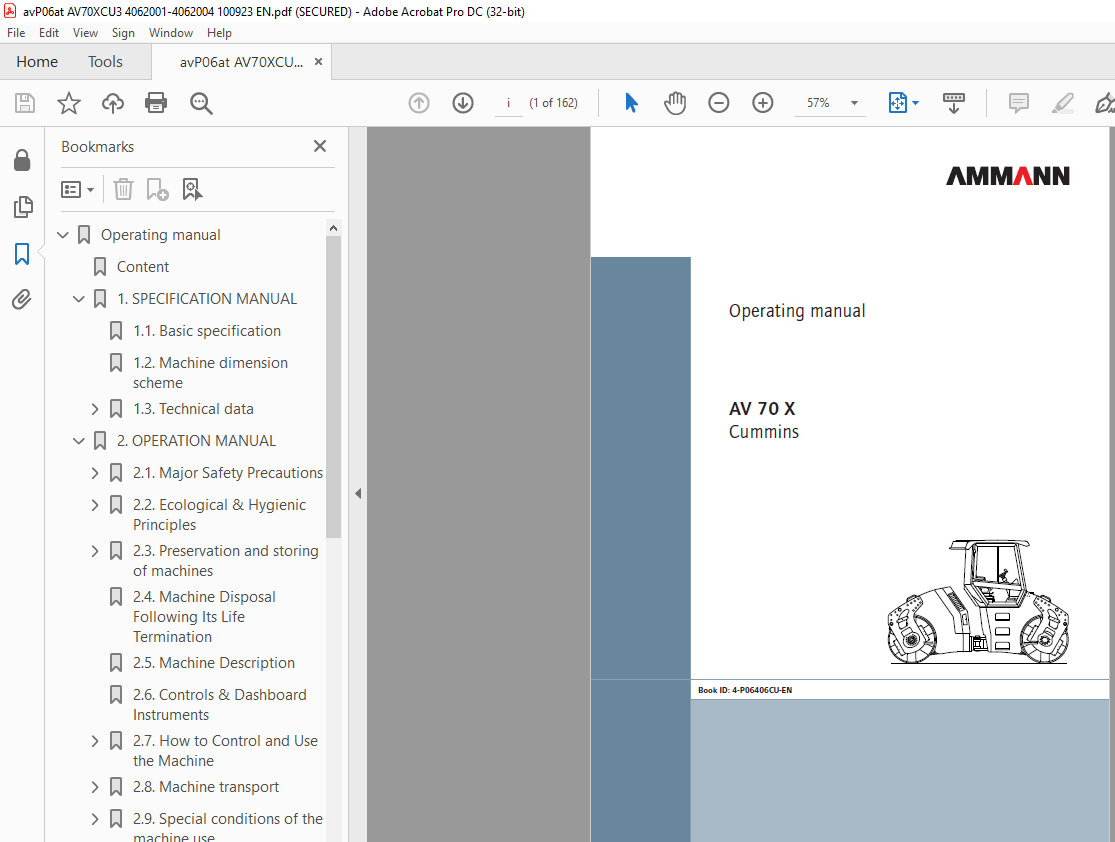Add a new bookmark icon
The width and height of the screenshot is (1115, 842).
point(157,189)
